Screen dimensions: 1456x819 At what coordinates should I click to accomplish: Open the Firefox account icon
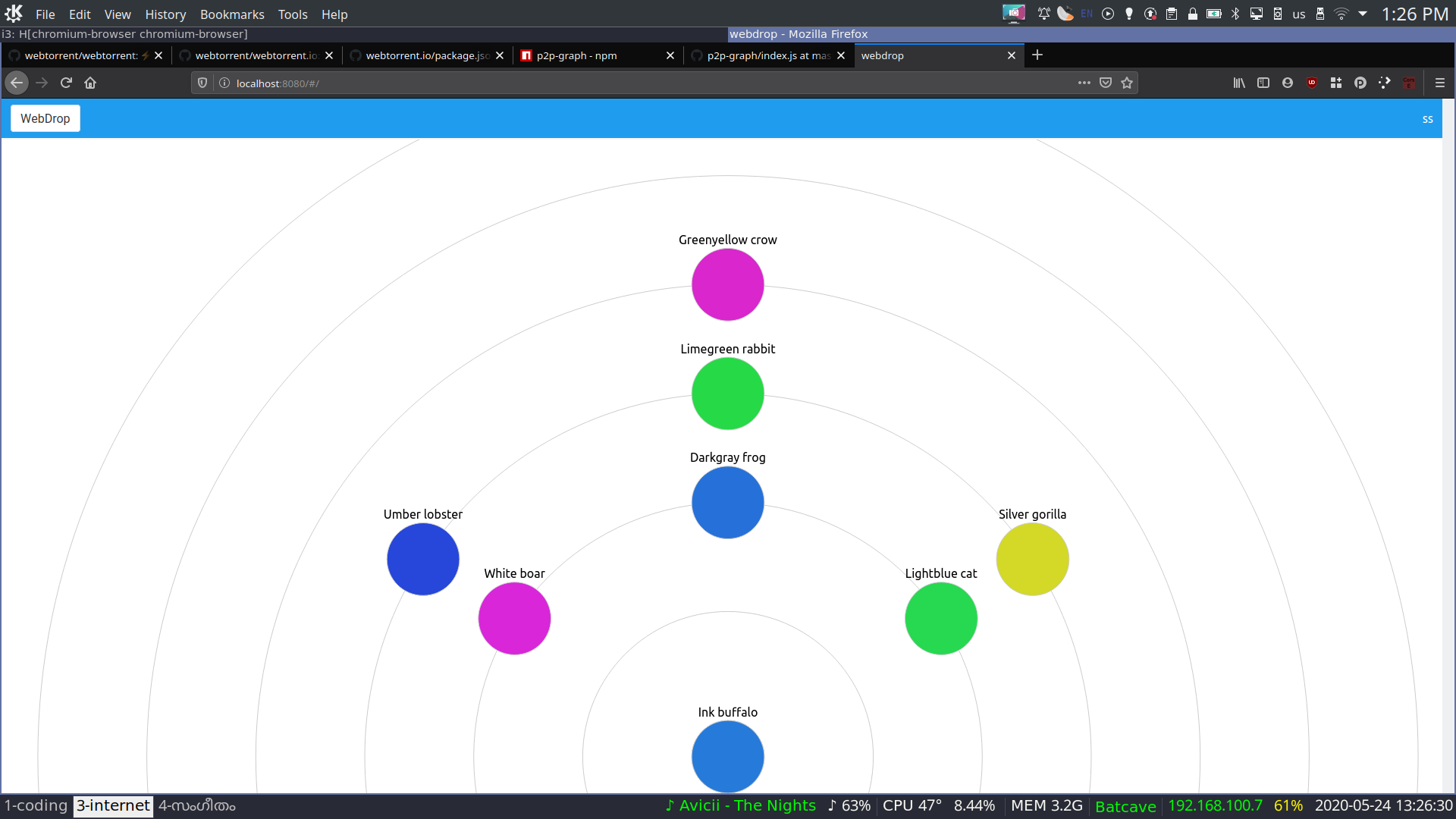[1288, 83]
